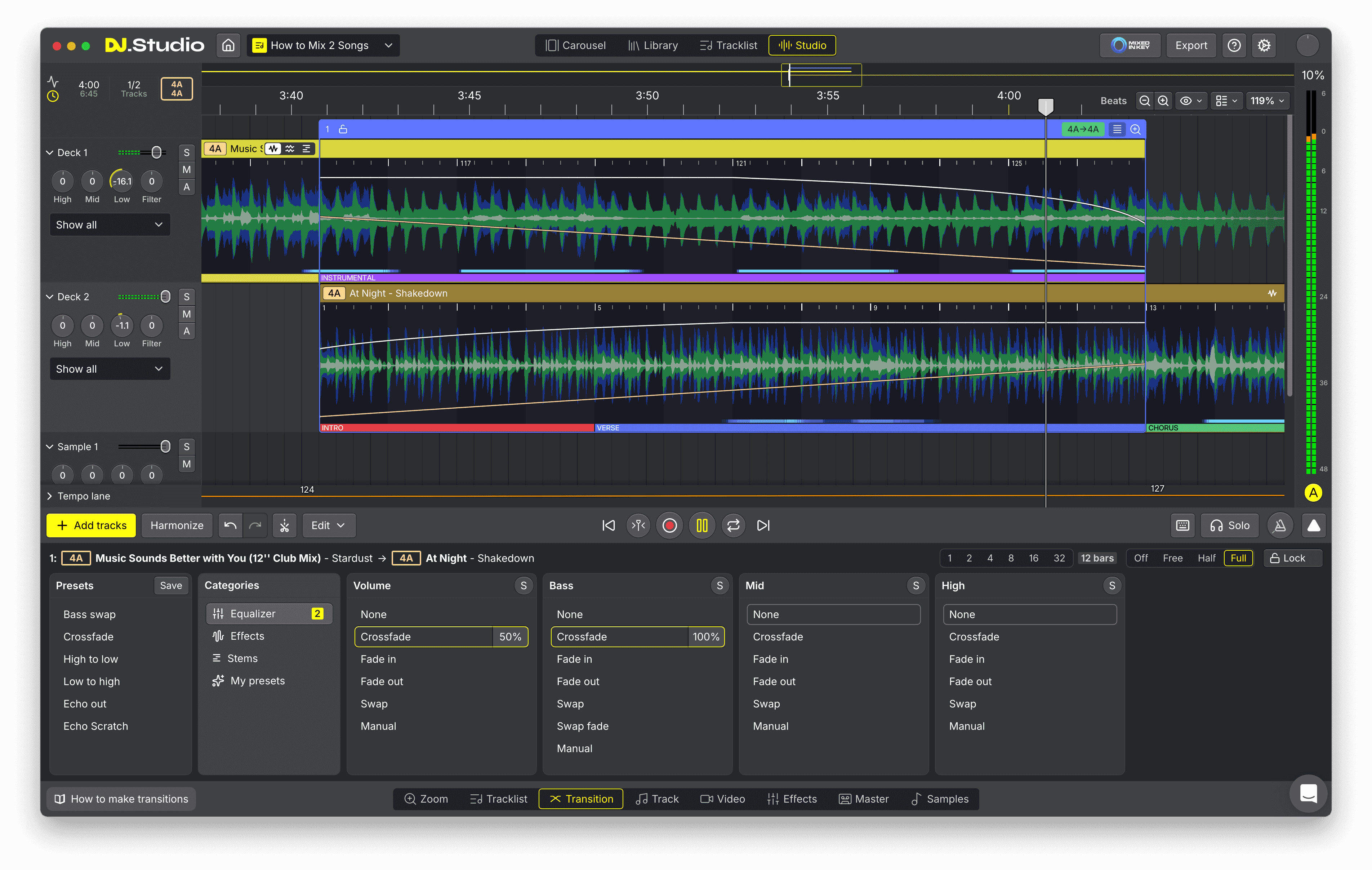Image resolution: width=1372 pixels, height=870 pixels.
Task: Adjust Deck 2 volume slider
Action: pos(165,297)
